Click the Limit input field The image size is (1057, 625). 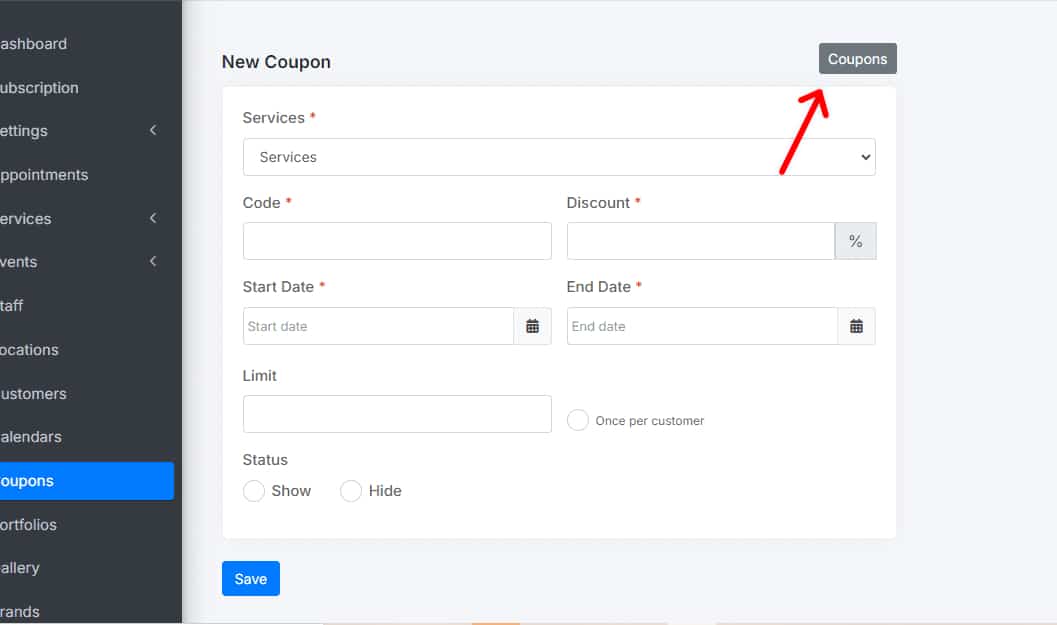point(397,414)
